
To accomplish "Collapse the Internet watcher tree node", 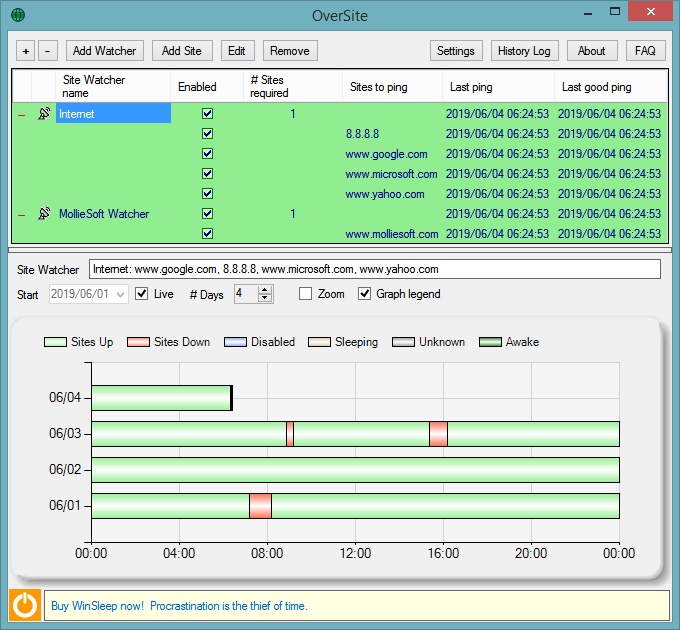I will pyautogui.click(x=22, y=115).
